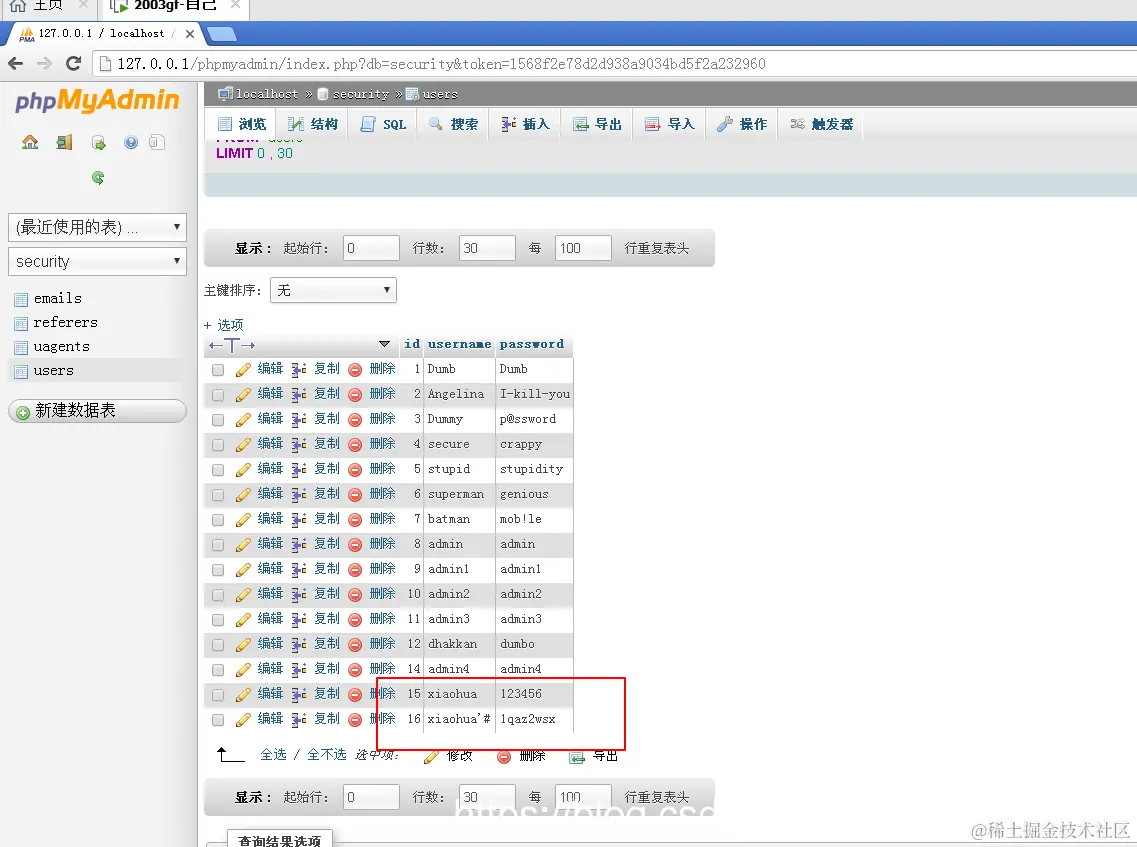Sort by the password column header

532,344
